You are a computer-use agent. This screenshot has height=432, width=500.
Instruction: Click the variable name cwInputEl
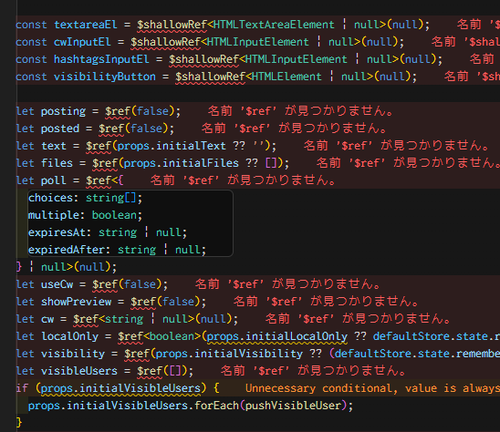tap(82, 42)
